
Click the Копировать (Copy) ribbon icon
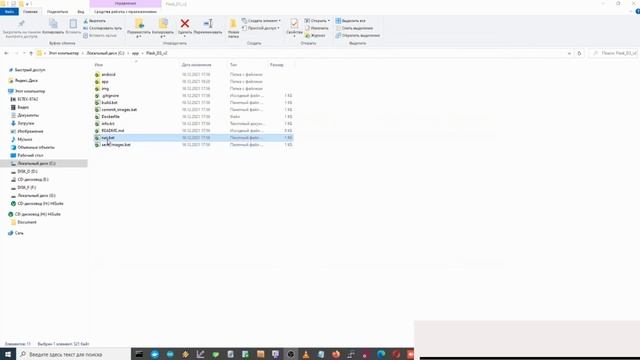click(x=53, y=27)
